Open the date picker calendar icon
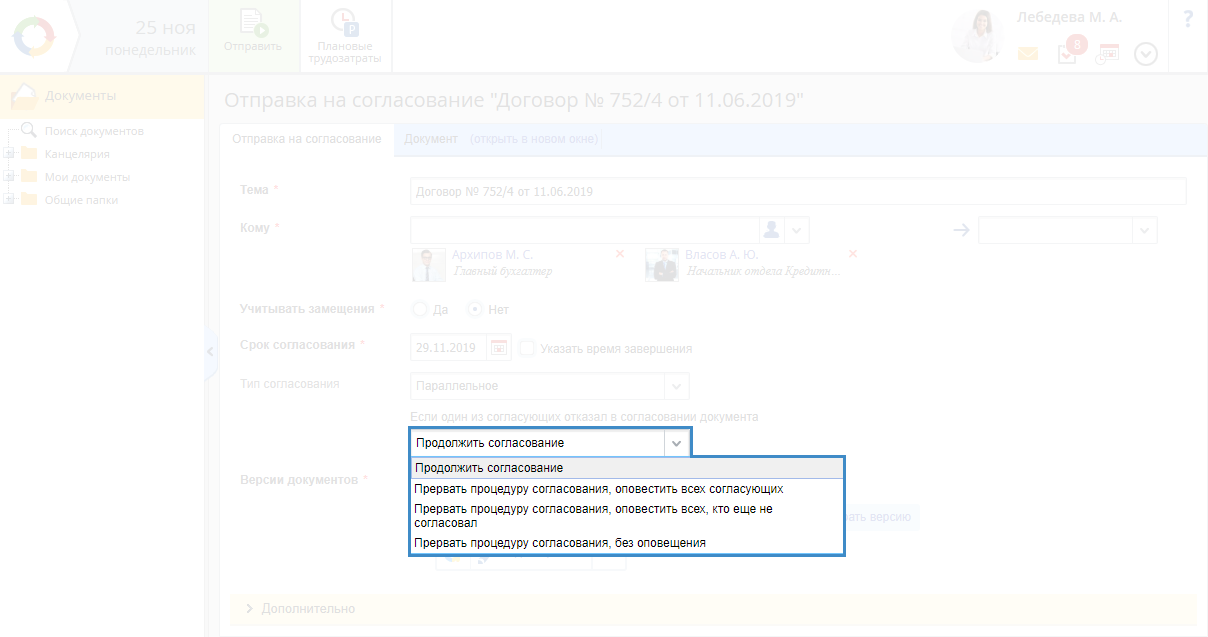This screenshot has height=637, width=1208. [x=499, y=348]
